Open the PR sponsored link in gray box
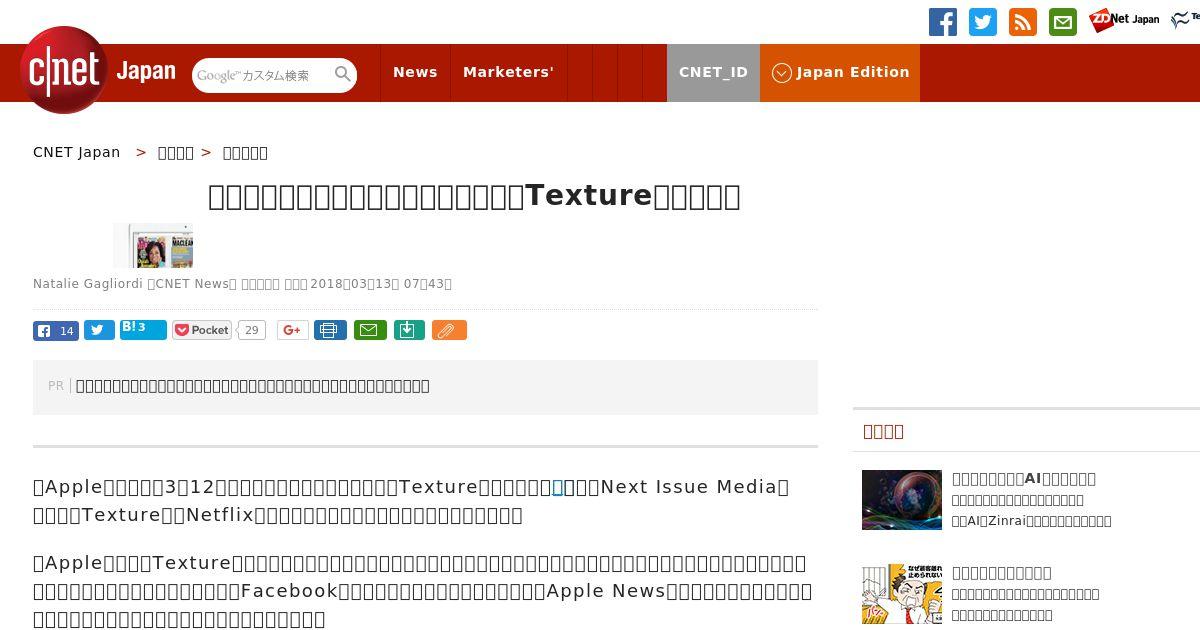The height and width of the screenshot is (630, 1200). (x=252, y=386)
